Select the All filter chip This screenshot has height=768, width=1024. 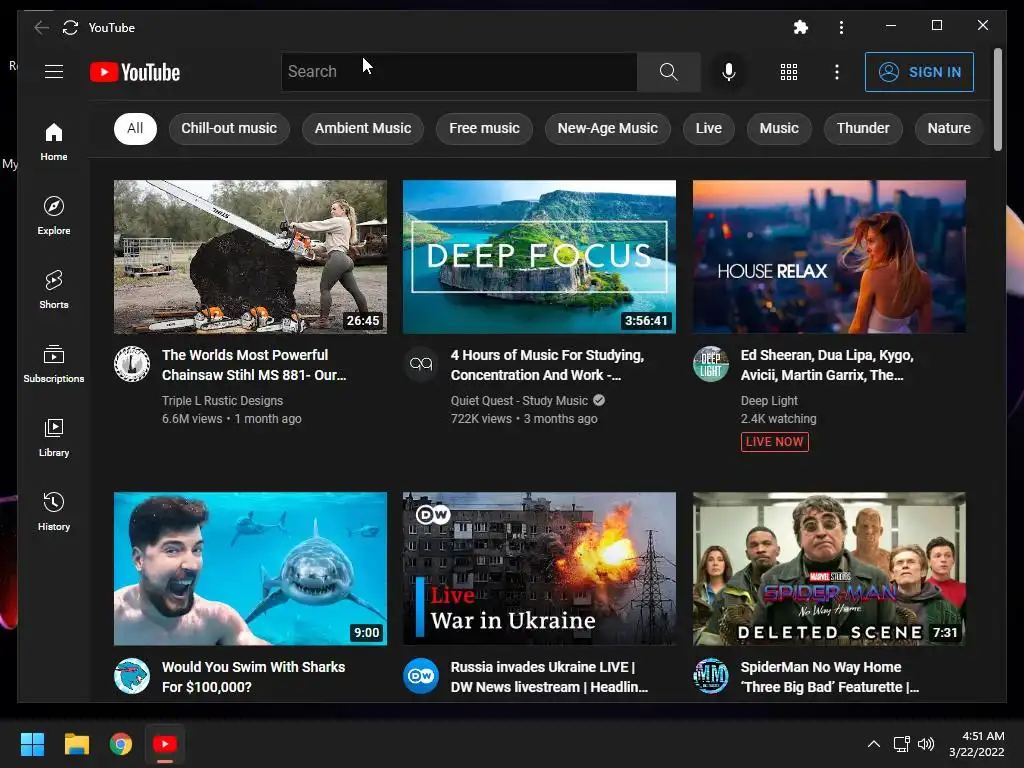(x=135, y=128)
